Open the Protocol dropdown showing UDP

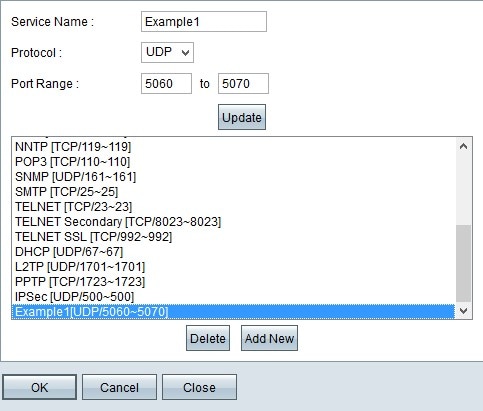tap(167, 52)
